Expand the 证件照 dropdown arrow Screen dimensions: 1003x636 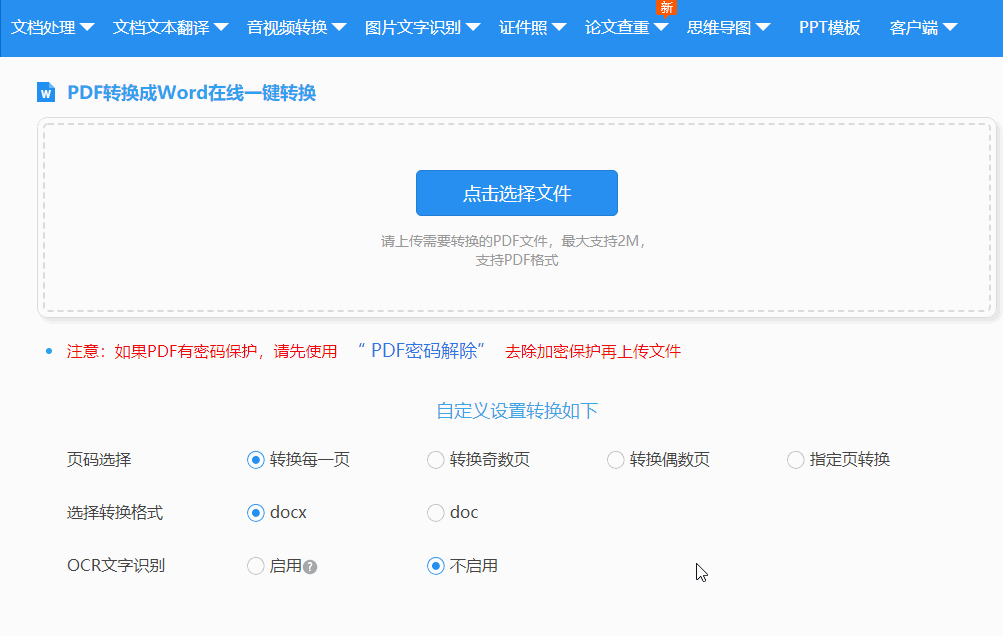pyautogui.click(x=559, y=28)
